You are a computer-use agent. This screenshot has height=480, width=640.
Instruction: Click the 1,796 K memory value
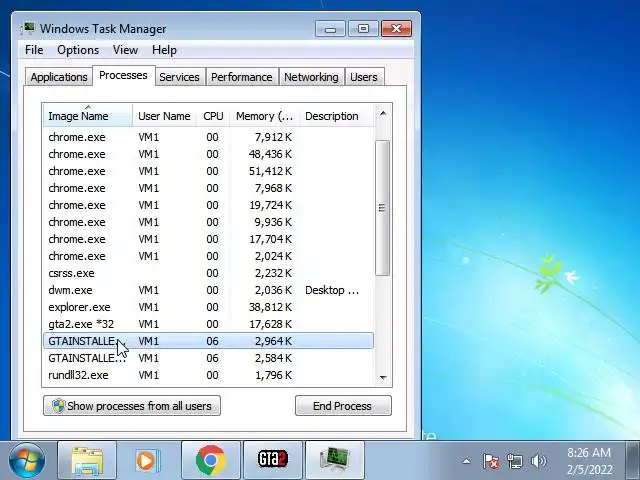(273, 375)
